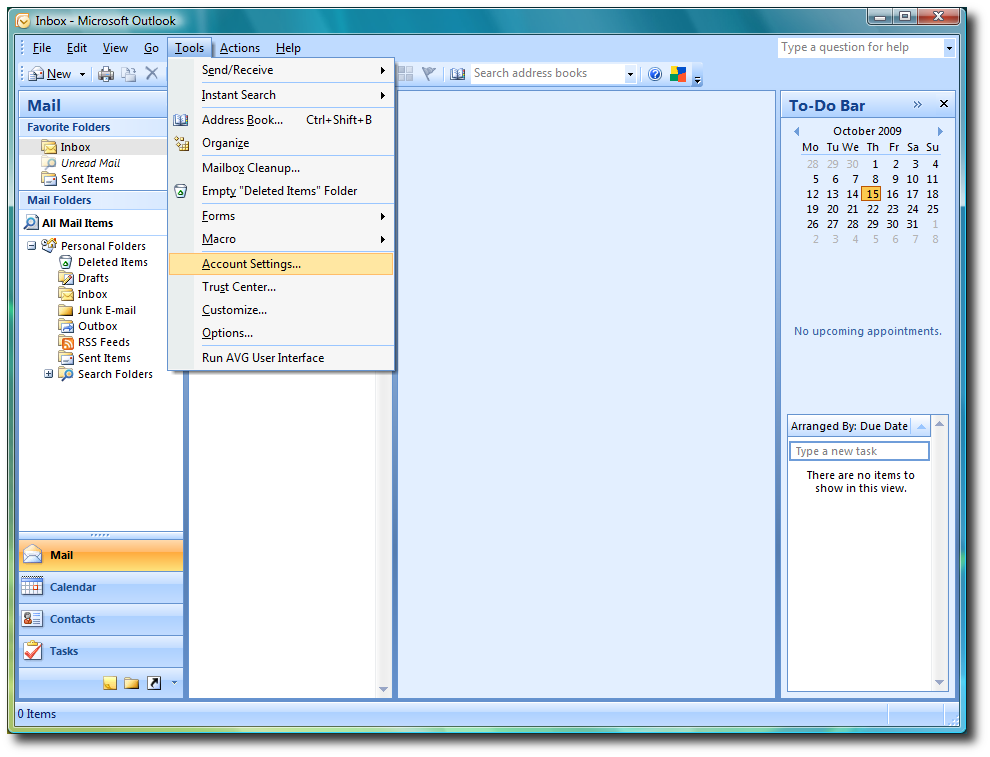Go to previous month in calendar
Screen dimensions: 990x757
pos(797,131)
